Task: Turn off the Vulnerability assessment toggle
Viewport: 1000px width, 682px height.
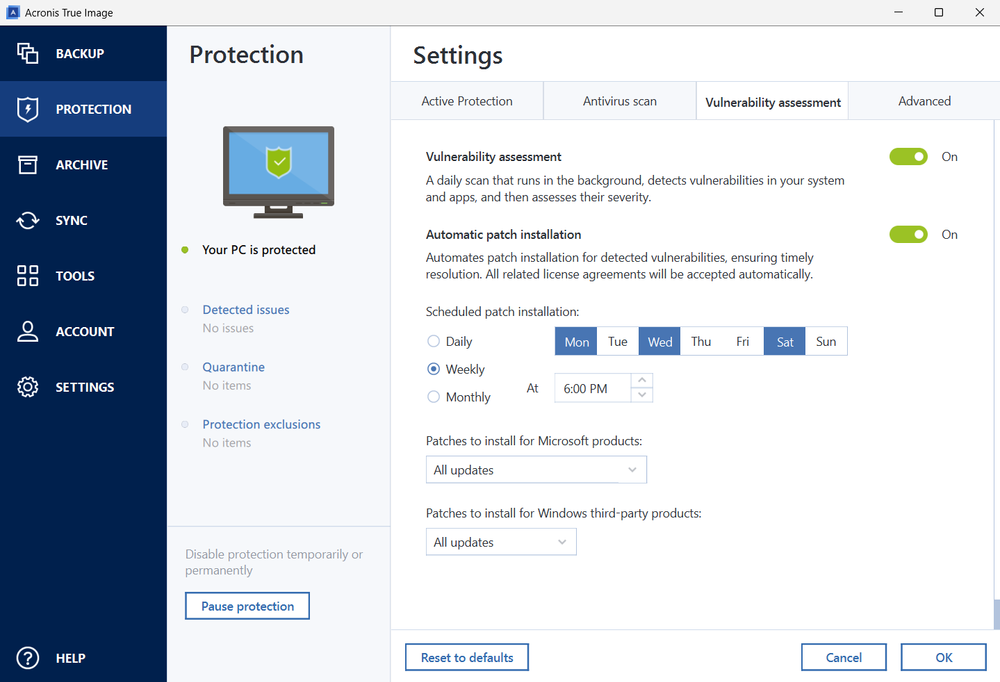Action: [908, 157]
